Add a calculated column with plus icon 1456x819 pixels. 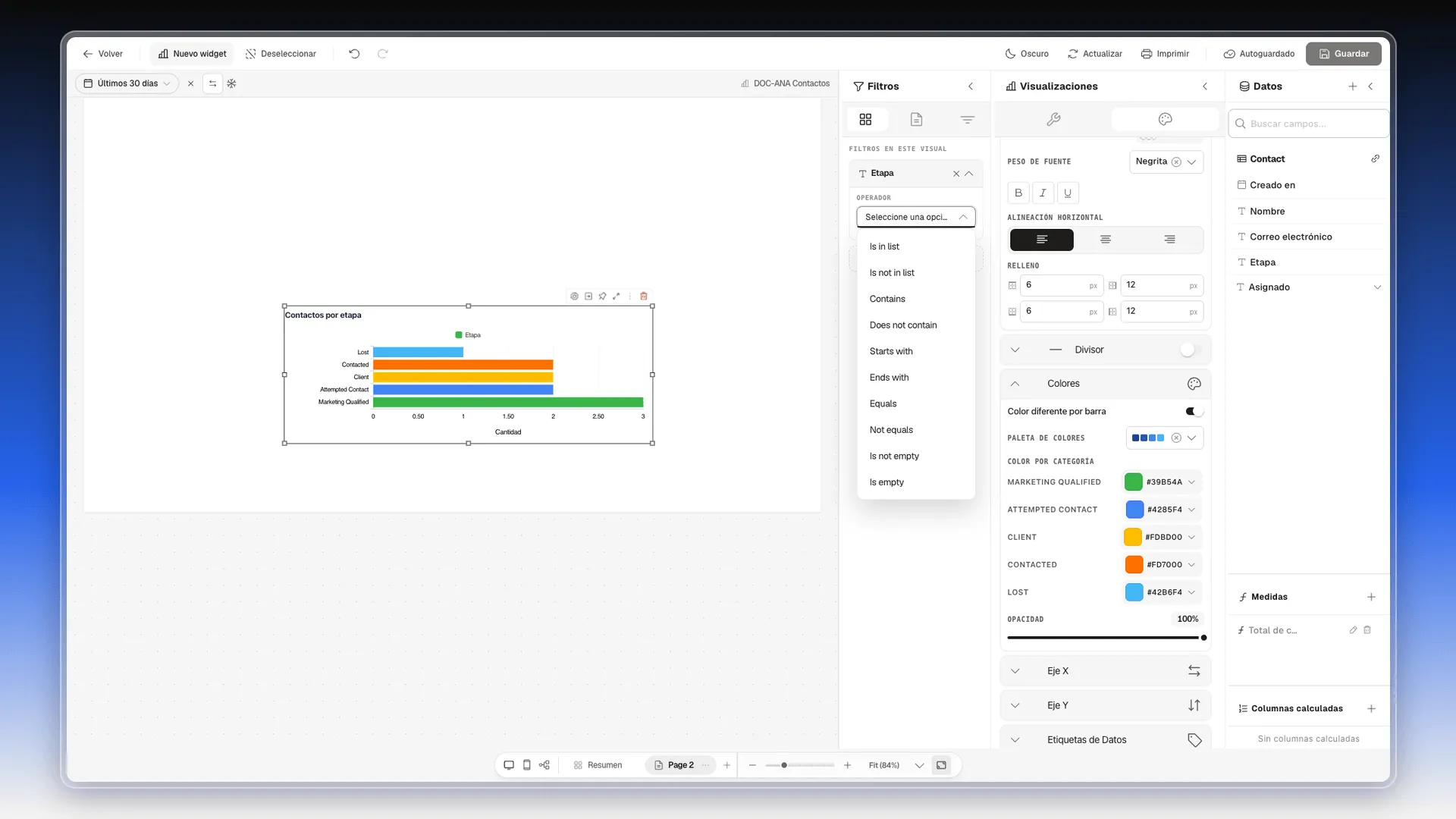pyautogui.click(x=1371, y=709)
